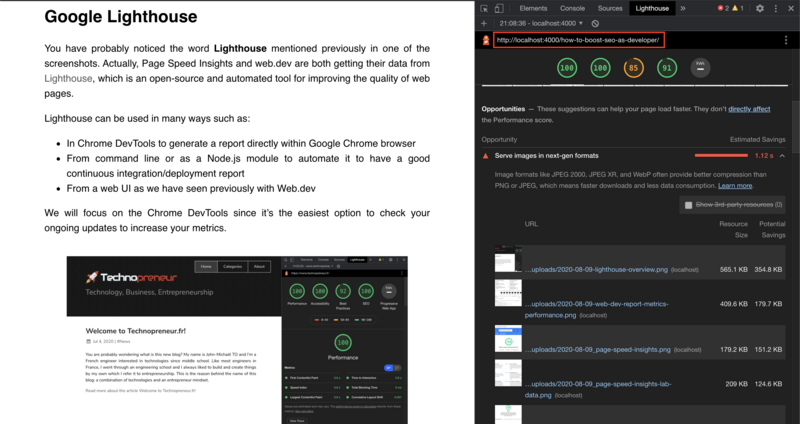Jump to Best Practices score gauge 85
Image resolution: width=800 pixels, height=424 pixels.
633,68
